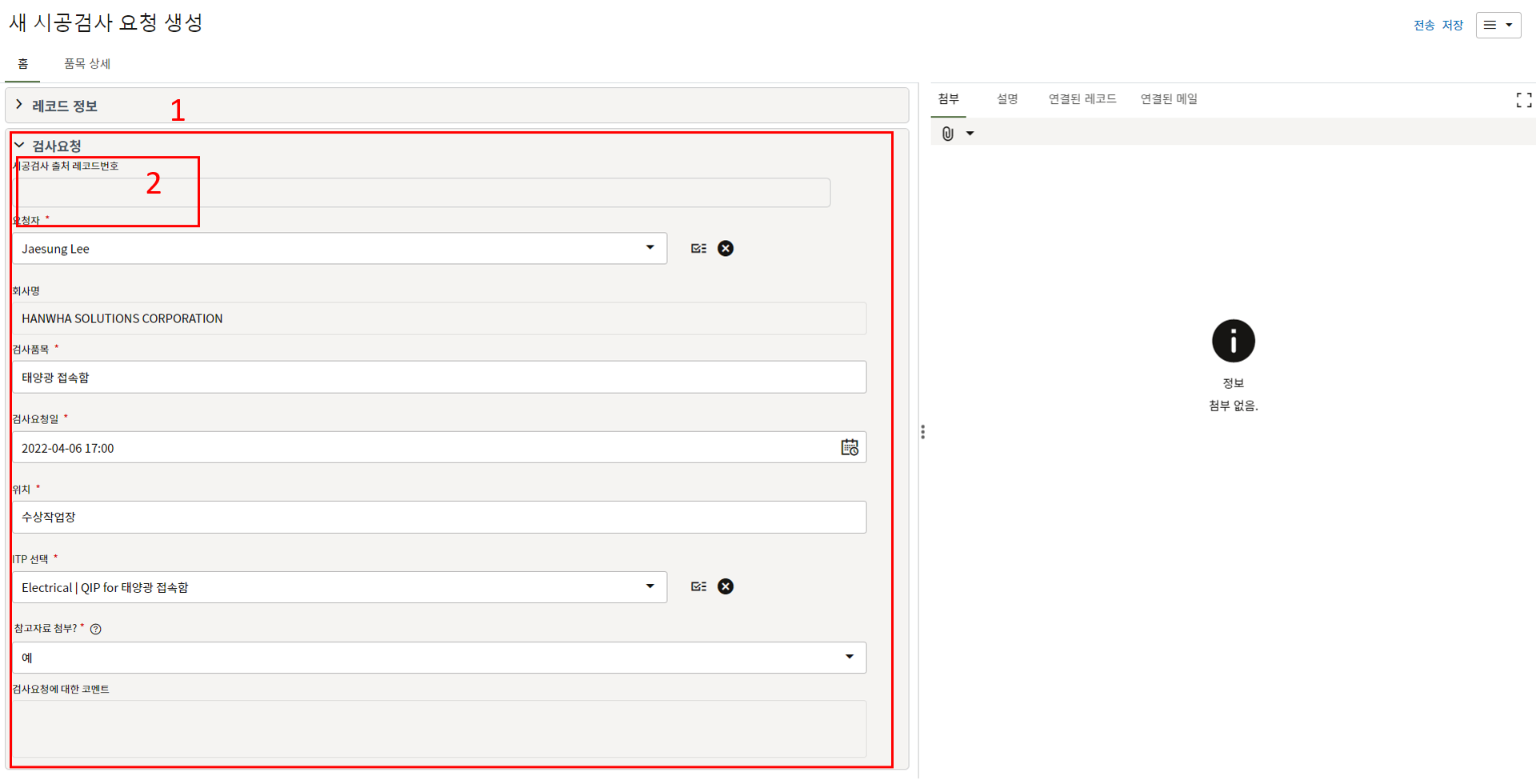Open the hamburger menu at top right
Screen dimensions: 1536x784
(x=1498, y=26)
